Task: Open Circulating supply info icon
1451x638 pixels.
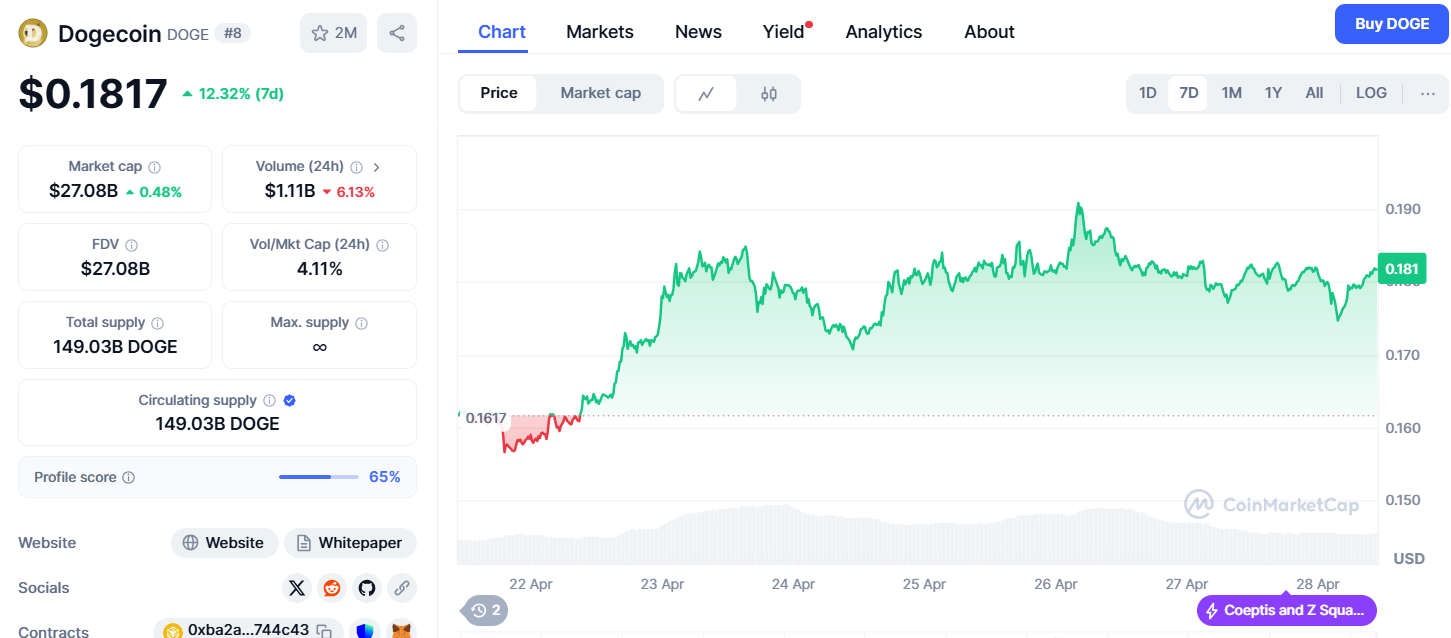Action: 270,401
